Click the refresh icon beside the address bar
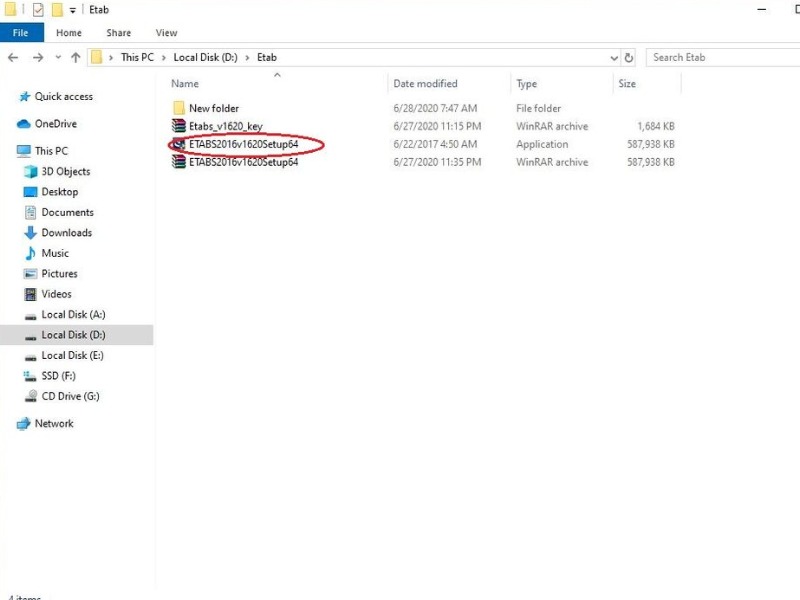 click(630, 57)
